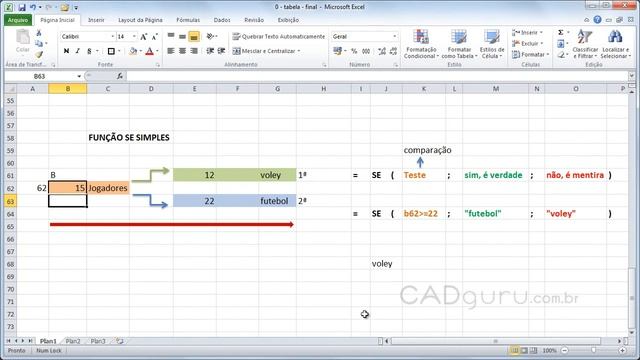Click the Undo arrow icon

pos(33,7)
